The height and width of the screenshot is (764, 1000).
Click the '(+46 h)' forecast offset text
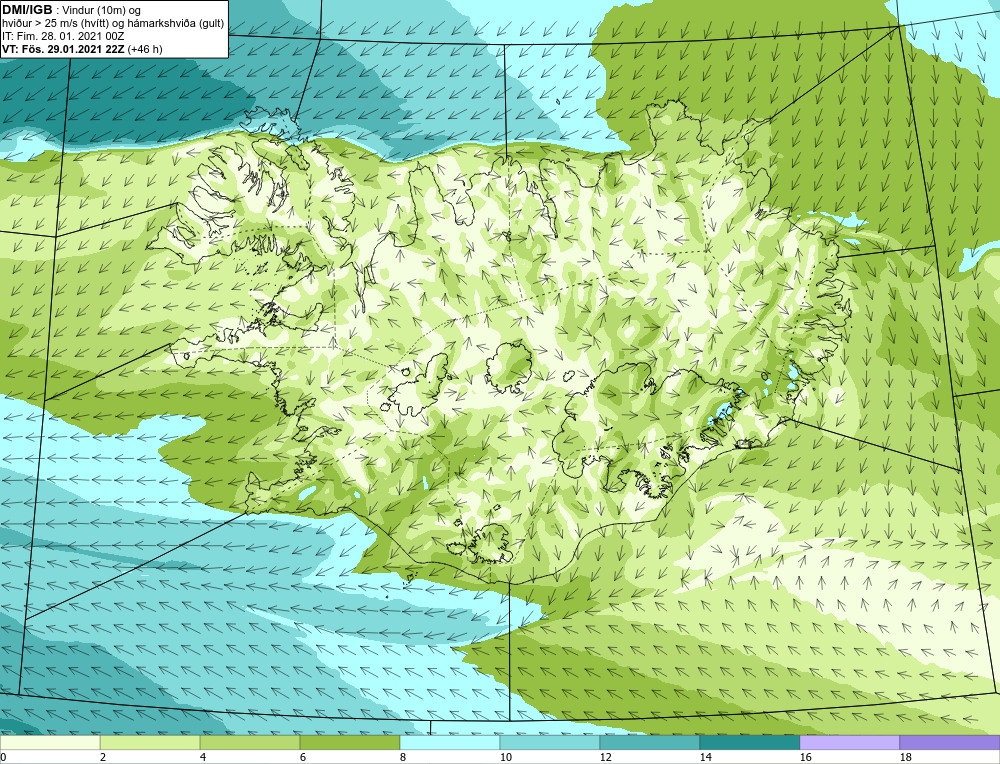tap(145, 49)
